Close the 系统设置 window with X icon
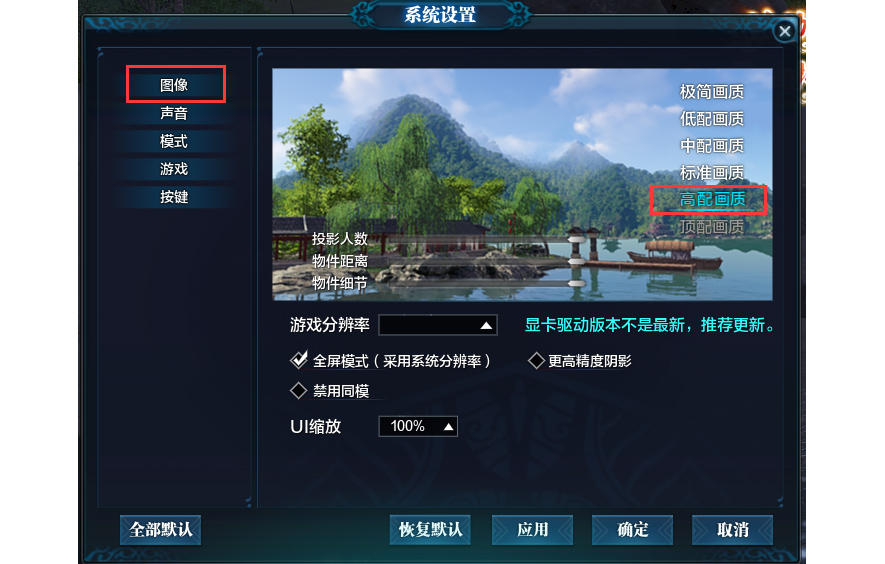The height and width of the screenshot is (564, 885). tap(784, 31)
